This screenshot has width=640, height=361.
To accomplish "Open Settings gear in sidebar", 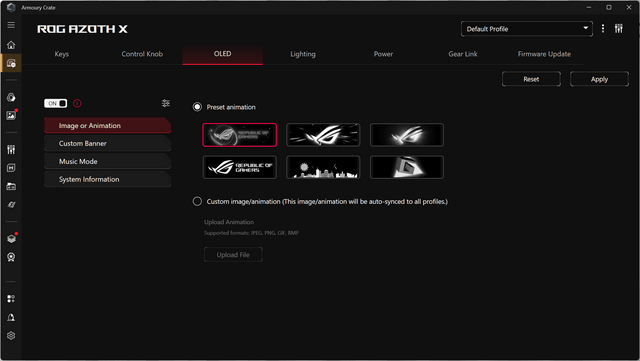I will click(x=11, y=336).
